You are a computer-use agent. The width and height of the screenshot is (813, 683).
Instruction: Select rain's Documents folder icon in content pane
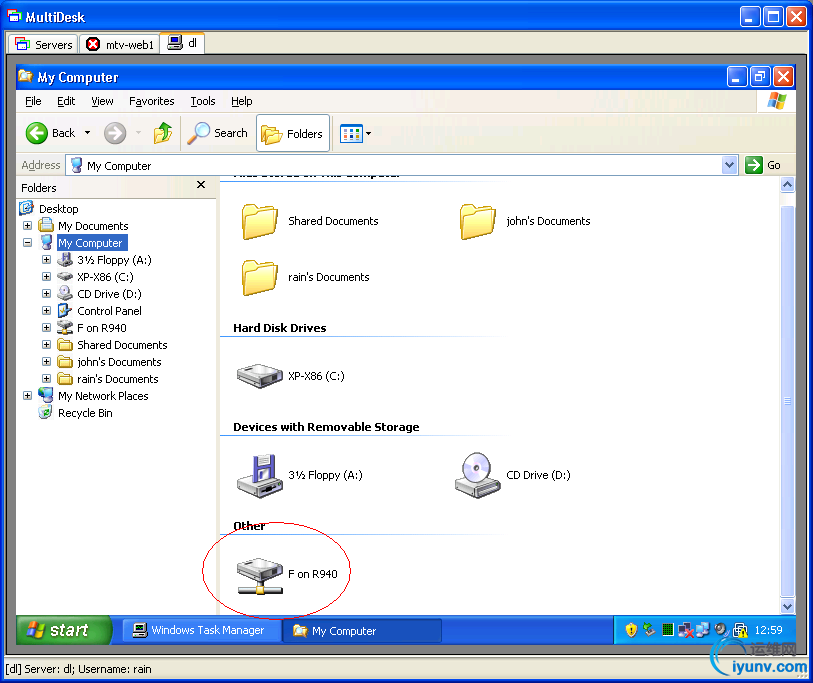[259, 277]
